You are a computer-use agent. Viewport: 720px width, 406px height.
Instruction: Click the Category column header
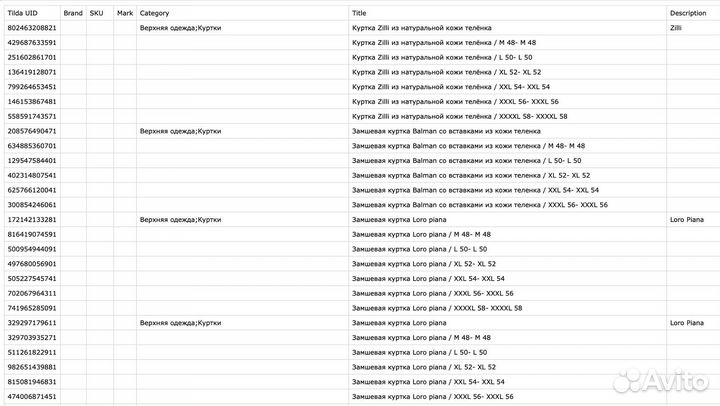(x=155, y=13)
